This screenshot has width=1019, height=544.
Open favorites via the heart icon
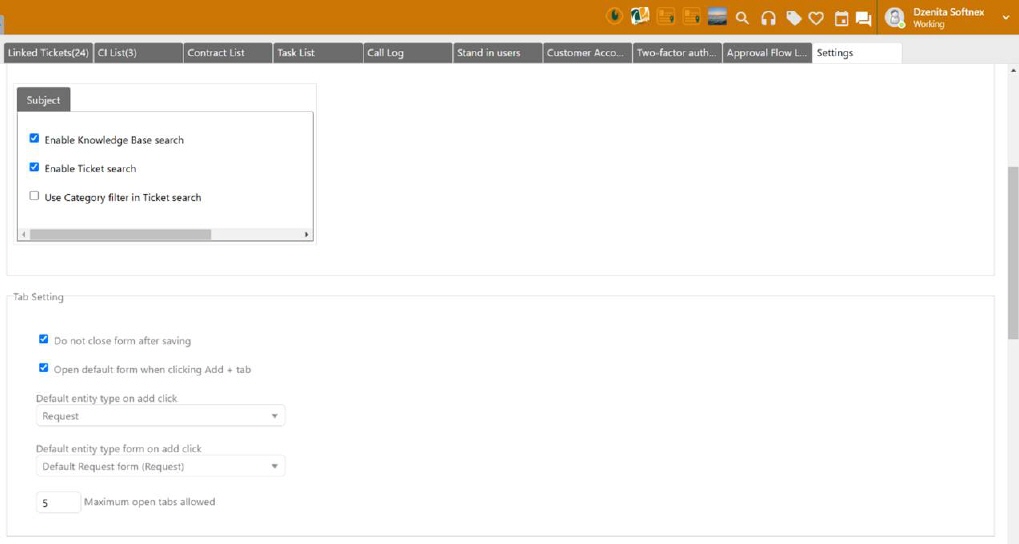(816, 18)
